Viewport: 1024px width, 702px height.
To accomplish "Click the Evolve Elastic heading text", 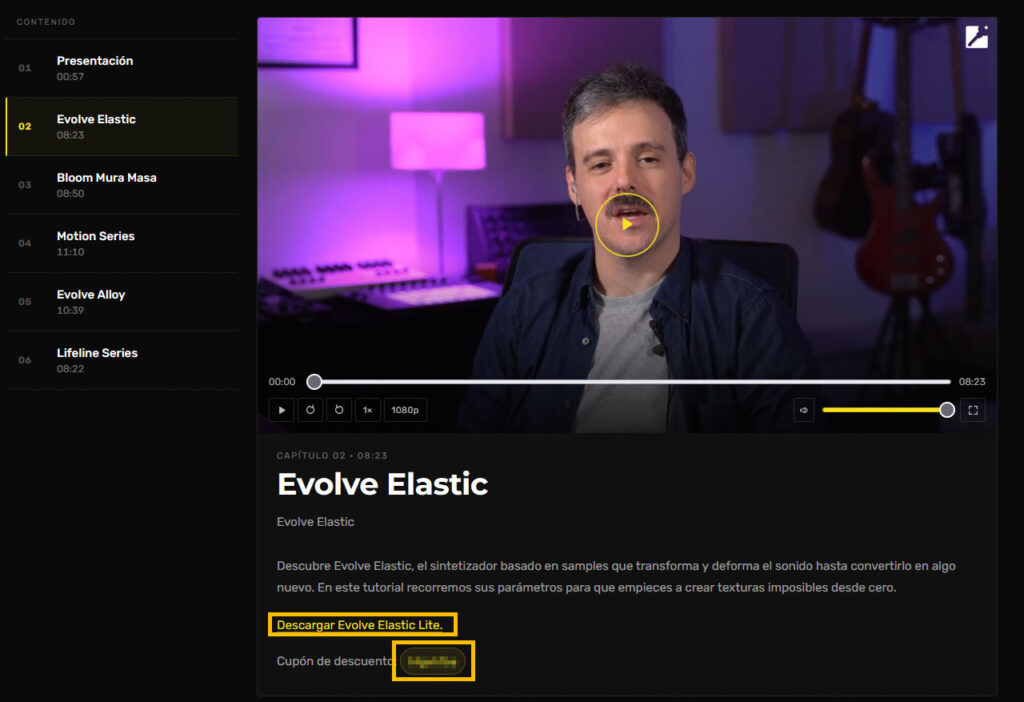I will pyautogui.click(x=383, y=485).
